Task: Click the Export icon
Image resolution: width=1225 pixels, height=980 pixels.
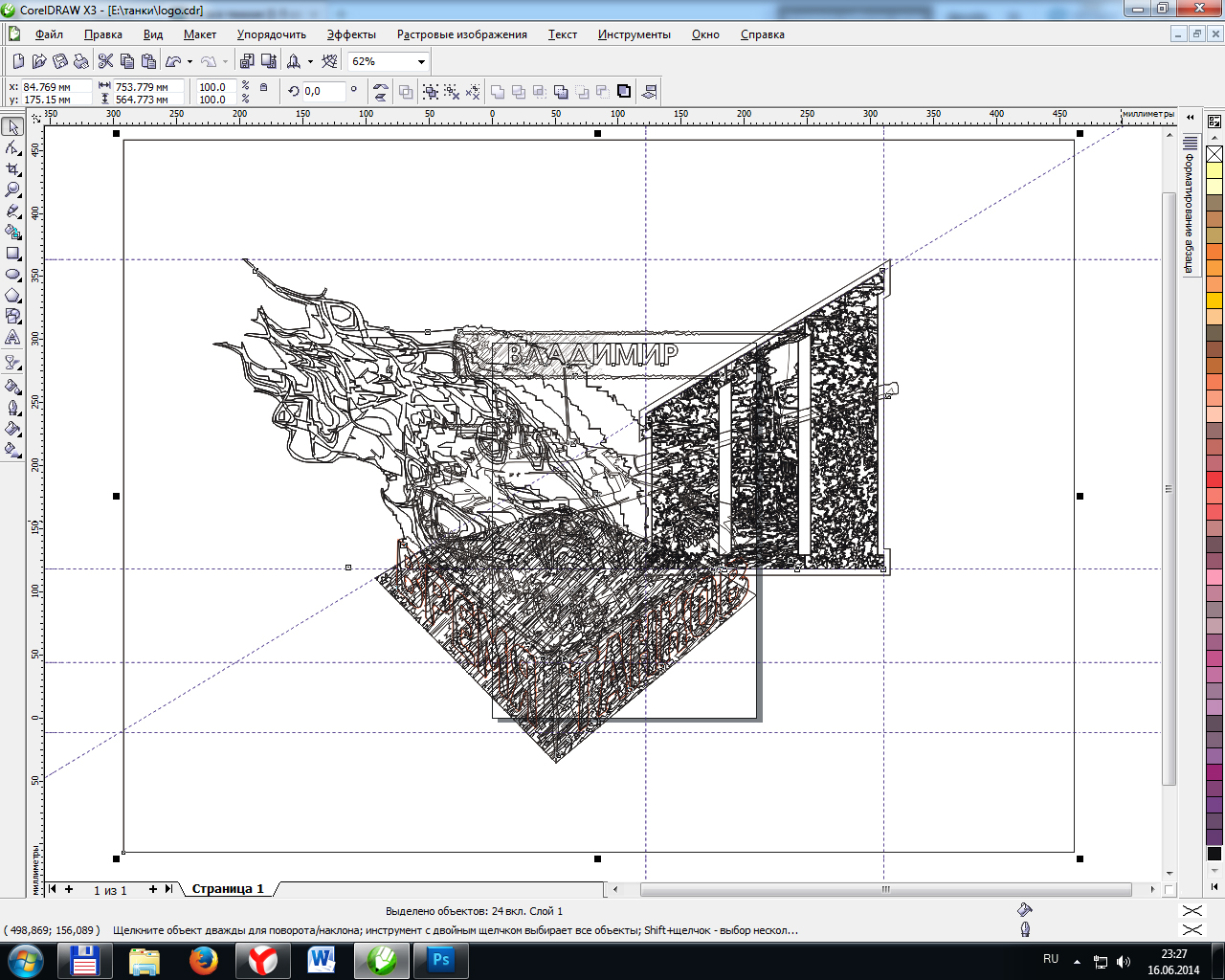Action: [269, 61]
